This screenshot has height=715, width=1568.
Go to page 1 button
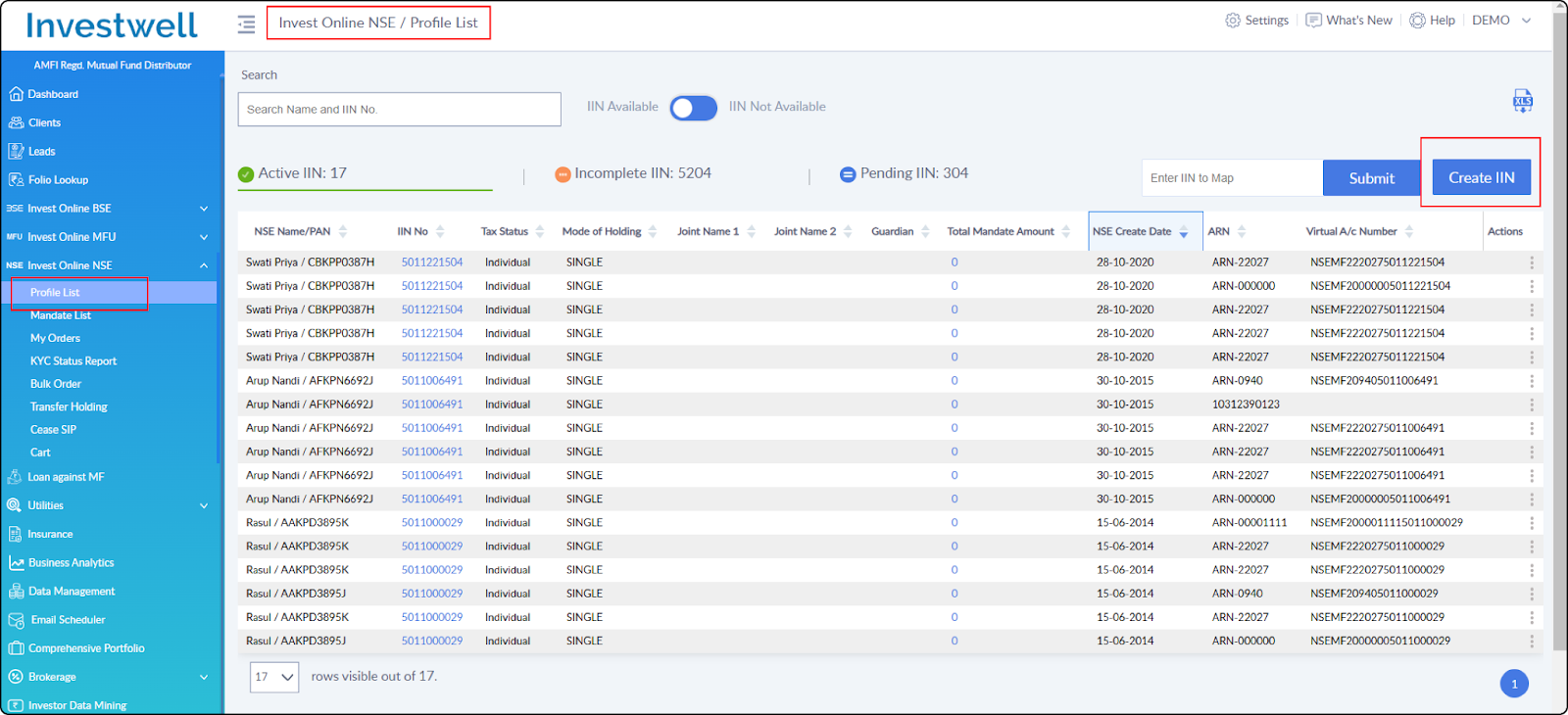point(1514,684)
